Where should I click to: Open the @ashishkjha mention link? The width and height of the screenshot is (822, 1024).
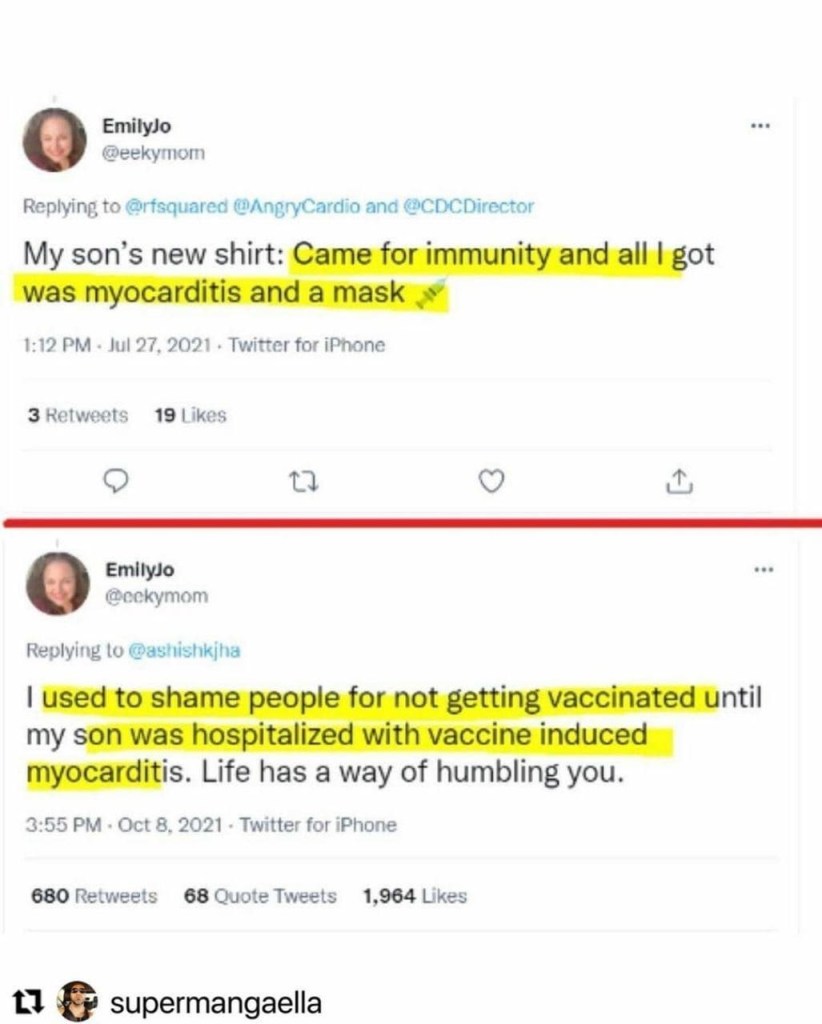[x=185, y=650]
